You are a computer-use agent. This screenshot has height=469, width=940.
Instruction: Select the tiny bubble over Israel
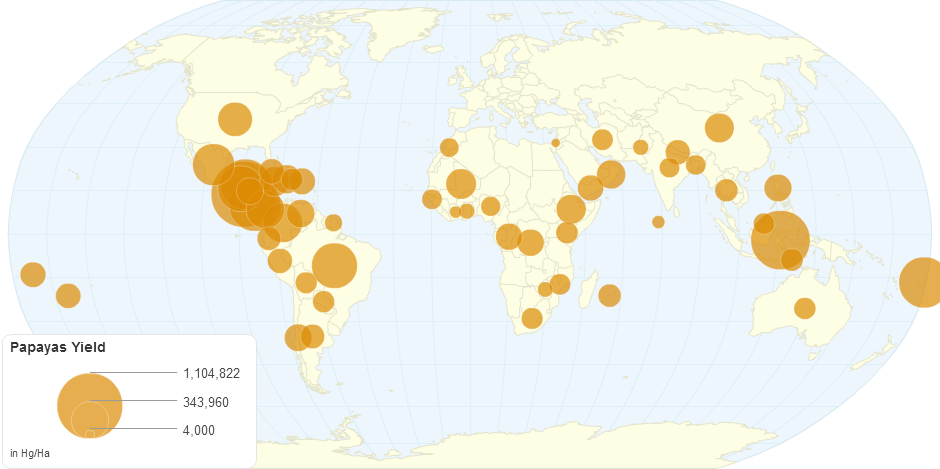click(555, 143)
